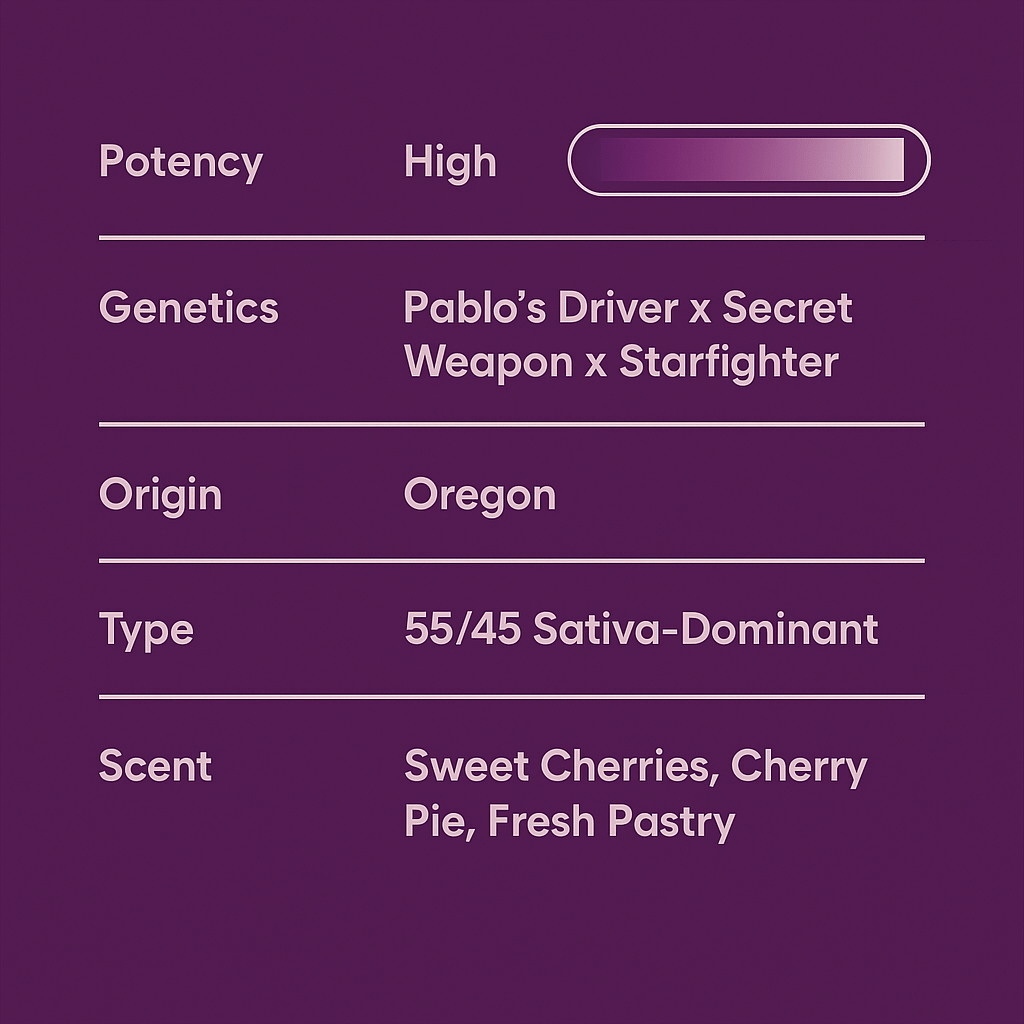Select the Sativa-Dominant text
This screenshot has width=1024, height=1024.
[705, 630]
